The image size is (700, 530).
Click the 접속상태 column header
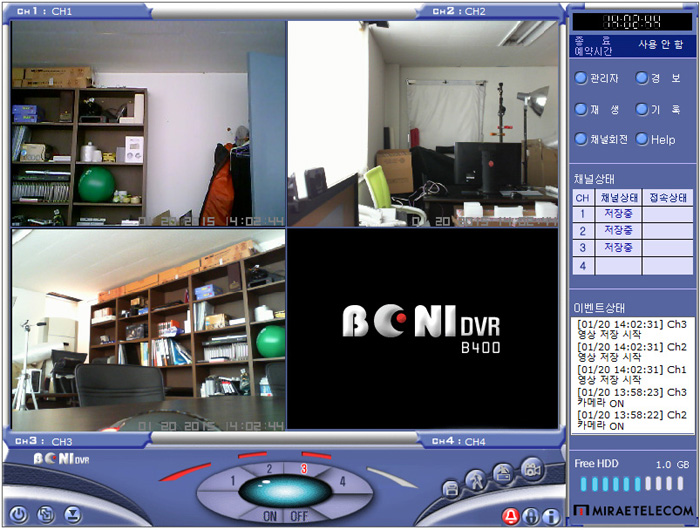point(668,197)
